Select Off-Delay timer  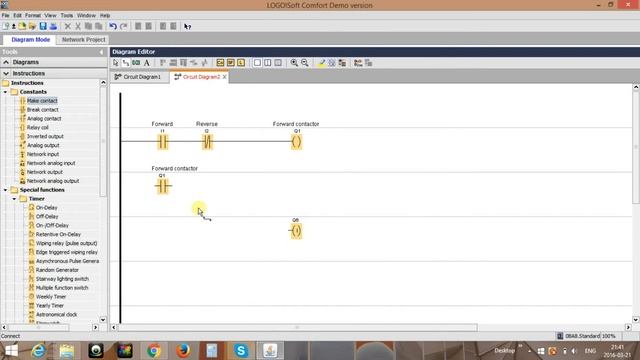point(47,216)
